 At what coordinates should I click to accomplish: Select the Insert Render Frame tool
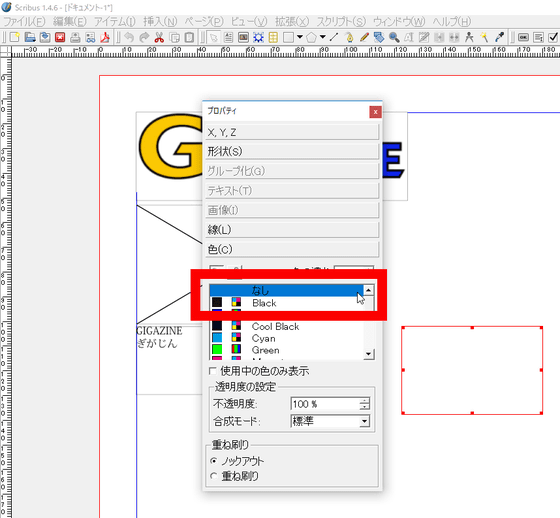click(258, 37)
